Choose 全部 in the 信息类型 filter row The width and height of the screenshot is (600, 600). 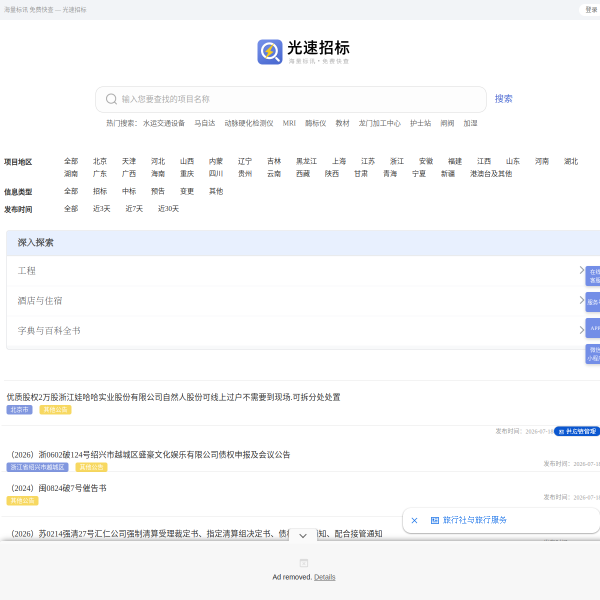[x=71, y=191]
